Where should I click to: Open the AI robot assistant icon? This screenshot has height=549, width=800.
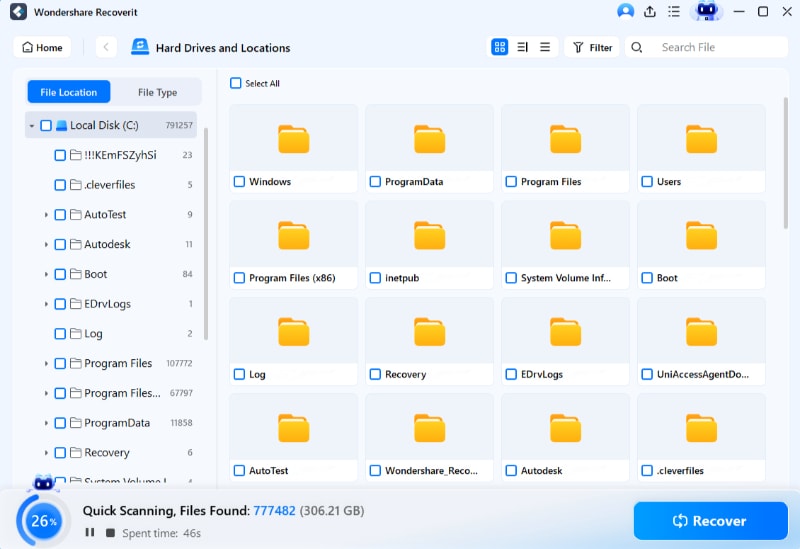pos(706,11)
